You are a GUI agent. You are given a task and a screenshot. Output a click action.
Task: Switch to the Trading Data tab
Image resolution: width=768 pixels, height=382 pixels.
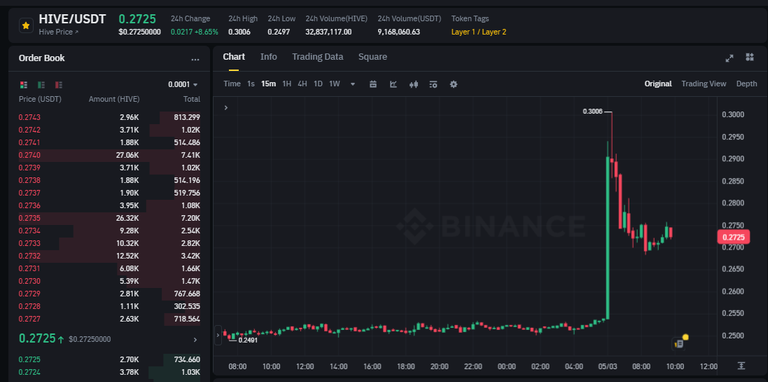click(x=317, y=57)
